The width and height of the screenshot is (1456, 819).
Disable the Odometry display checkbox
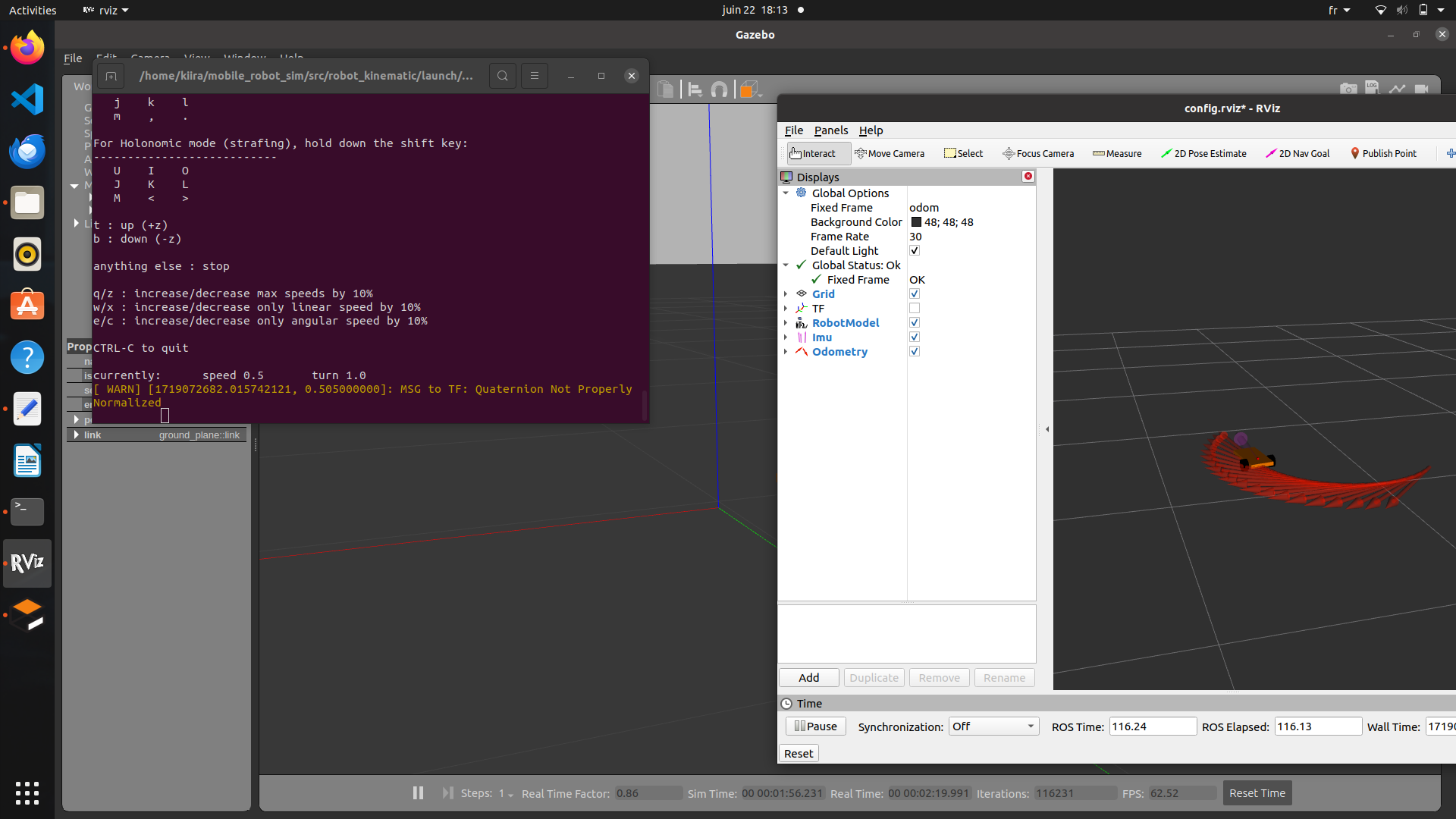[x=915, y=352]
